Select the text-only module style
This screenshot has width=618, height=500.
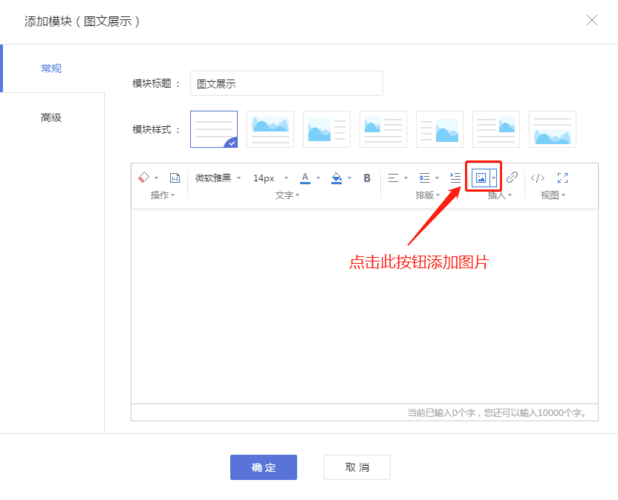[214, 129]
